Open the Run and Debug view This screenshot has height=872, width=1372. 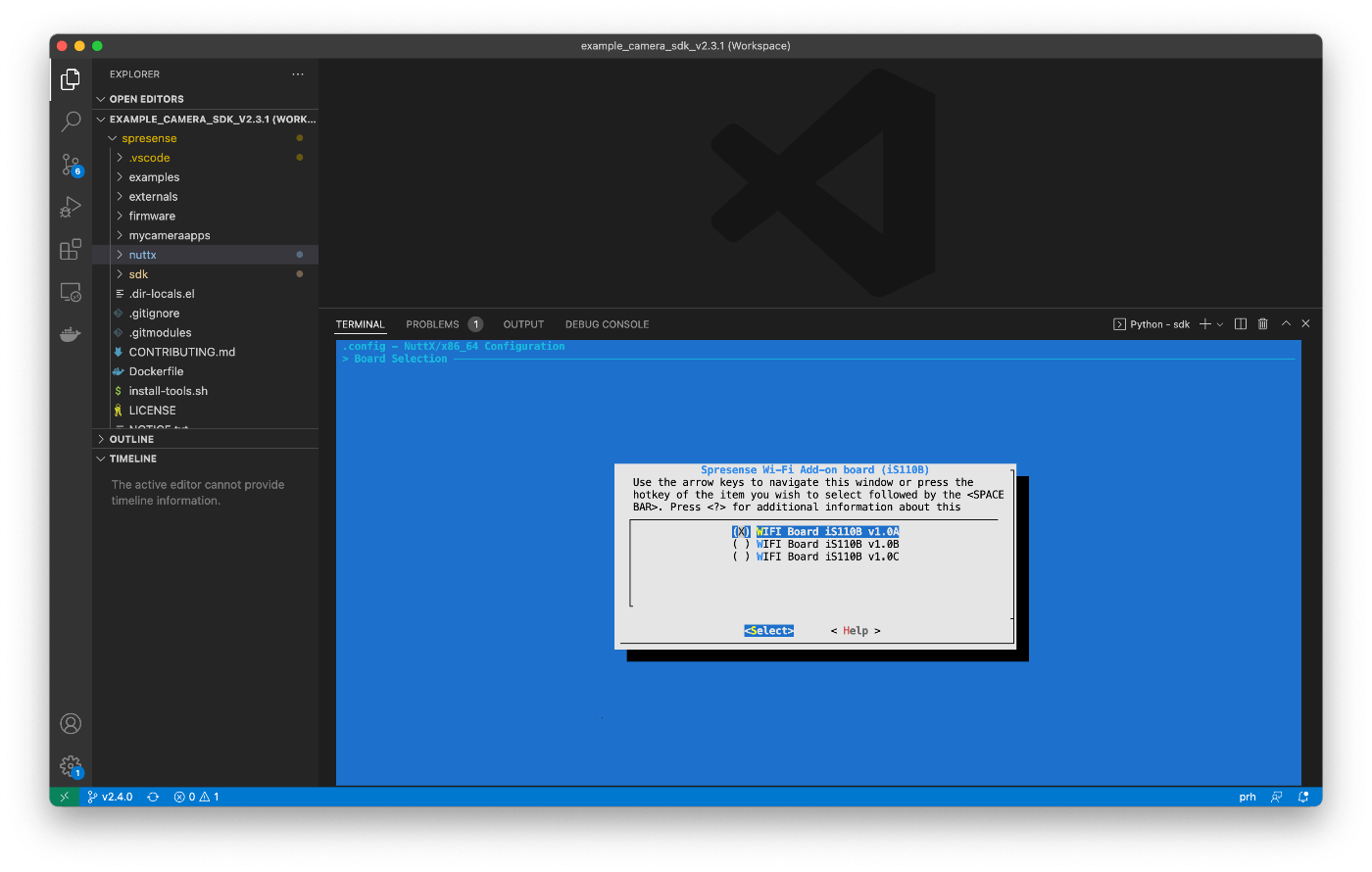[x=71, y=207]
